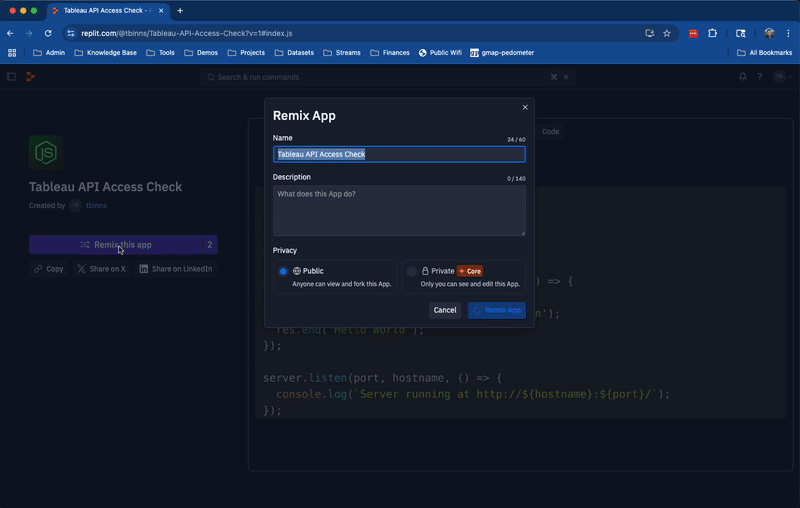Close the Remix App dialog
800x508 pixels.
(x=525, y=107)
